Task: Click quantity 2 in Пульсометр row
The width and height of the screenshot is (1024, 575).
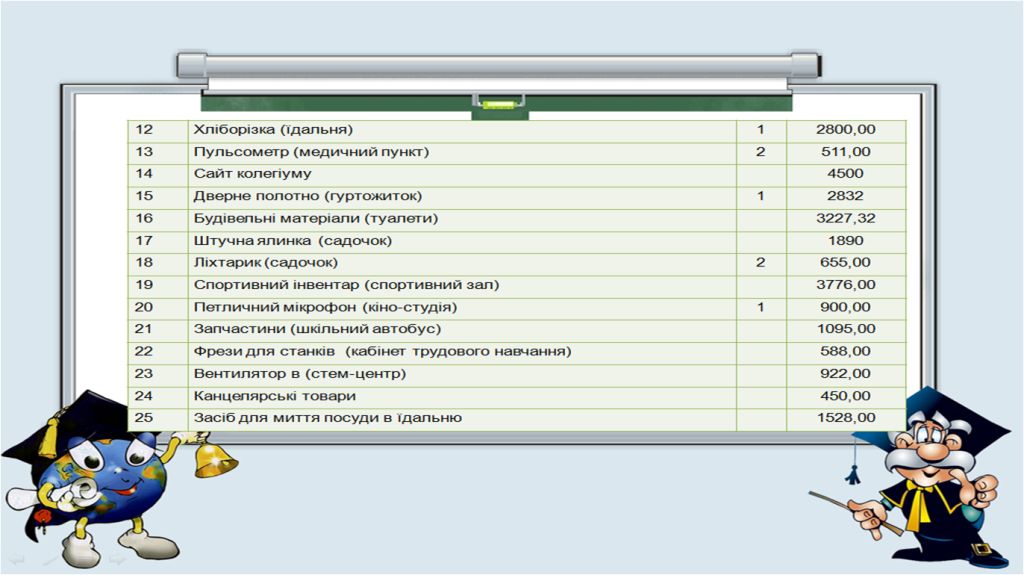Action: (x=761, y=152)
